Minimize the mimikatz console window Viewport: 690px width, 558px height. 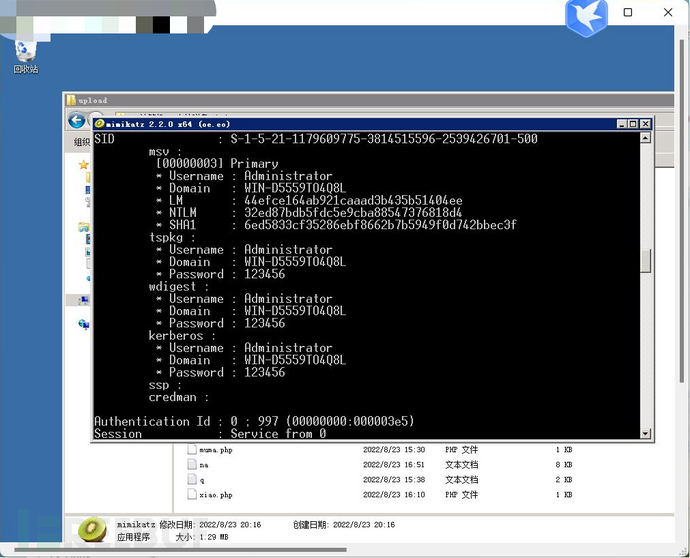(622, 124)
